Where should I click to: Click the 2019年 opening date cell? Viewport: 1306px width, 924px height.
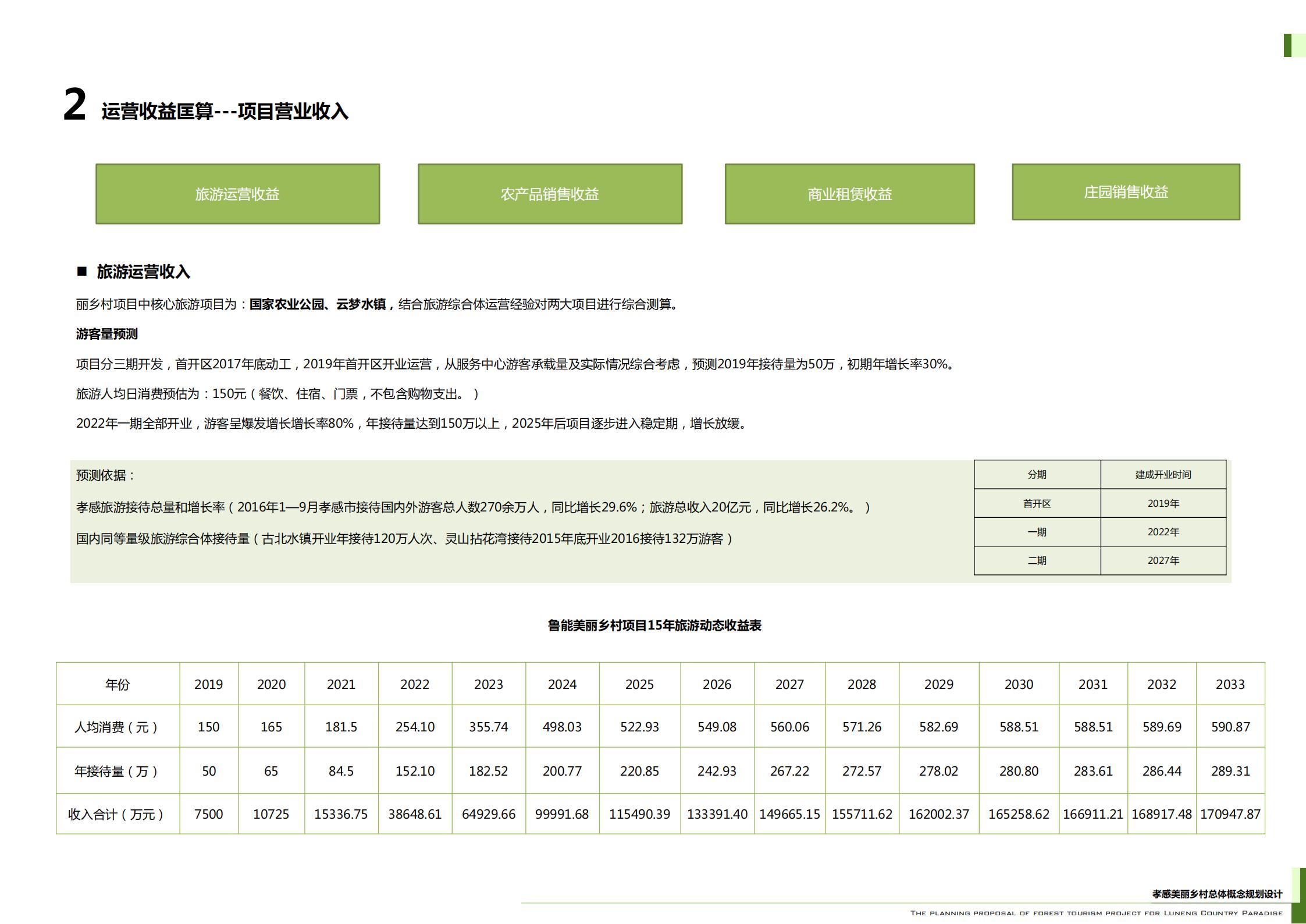[x=1163, y=503]
